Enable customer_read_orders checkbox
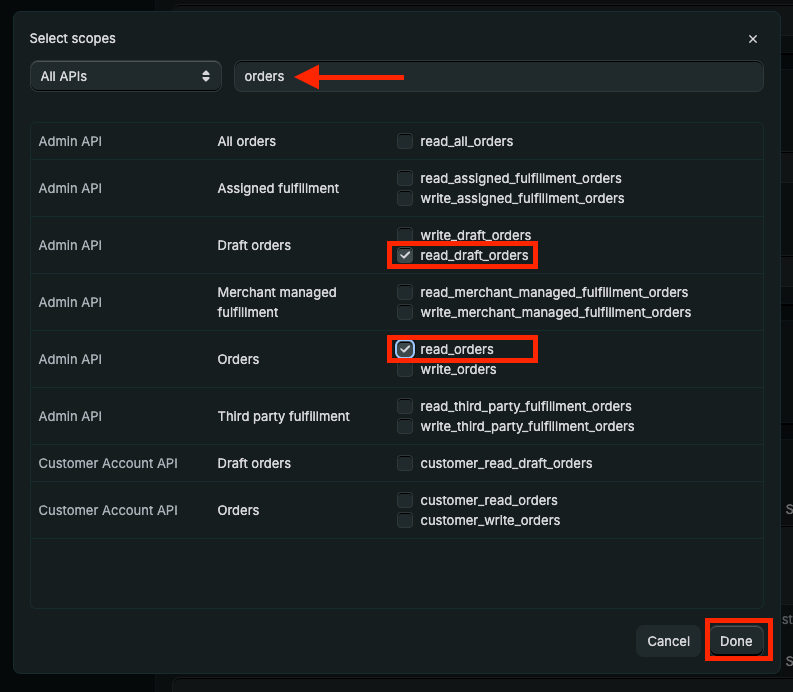Screen dimensions: 793x692 (x=405, y=500)
